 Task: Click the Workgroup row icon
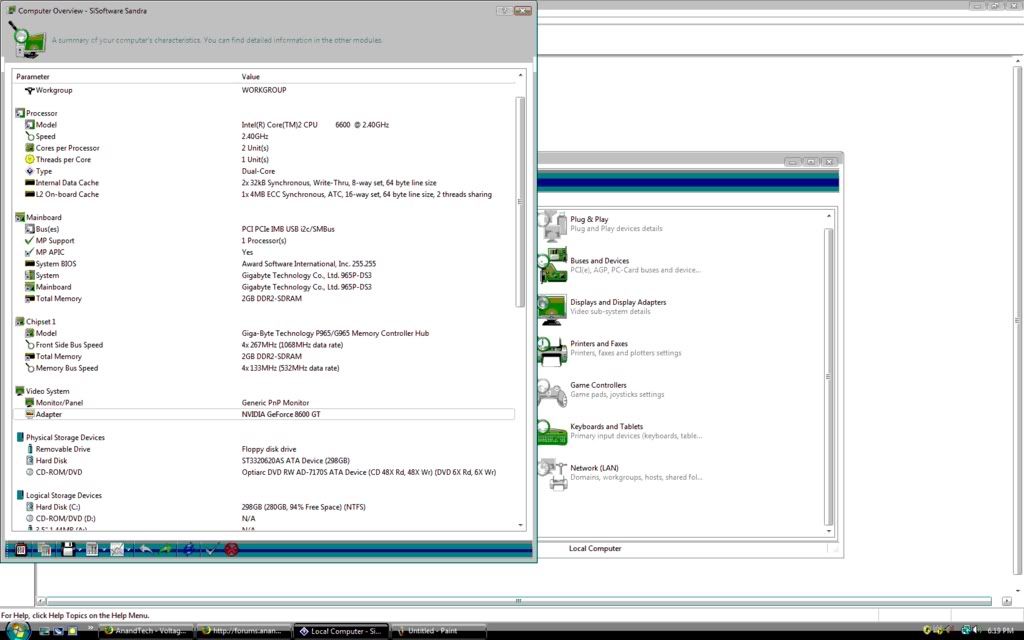[29, 90]
